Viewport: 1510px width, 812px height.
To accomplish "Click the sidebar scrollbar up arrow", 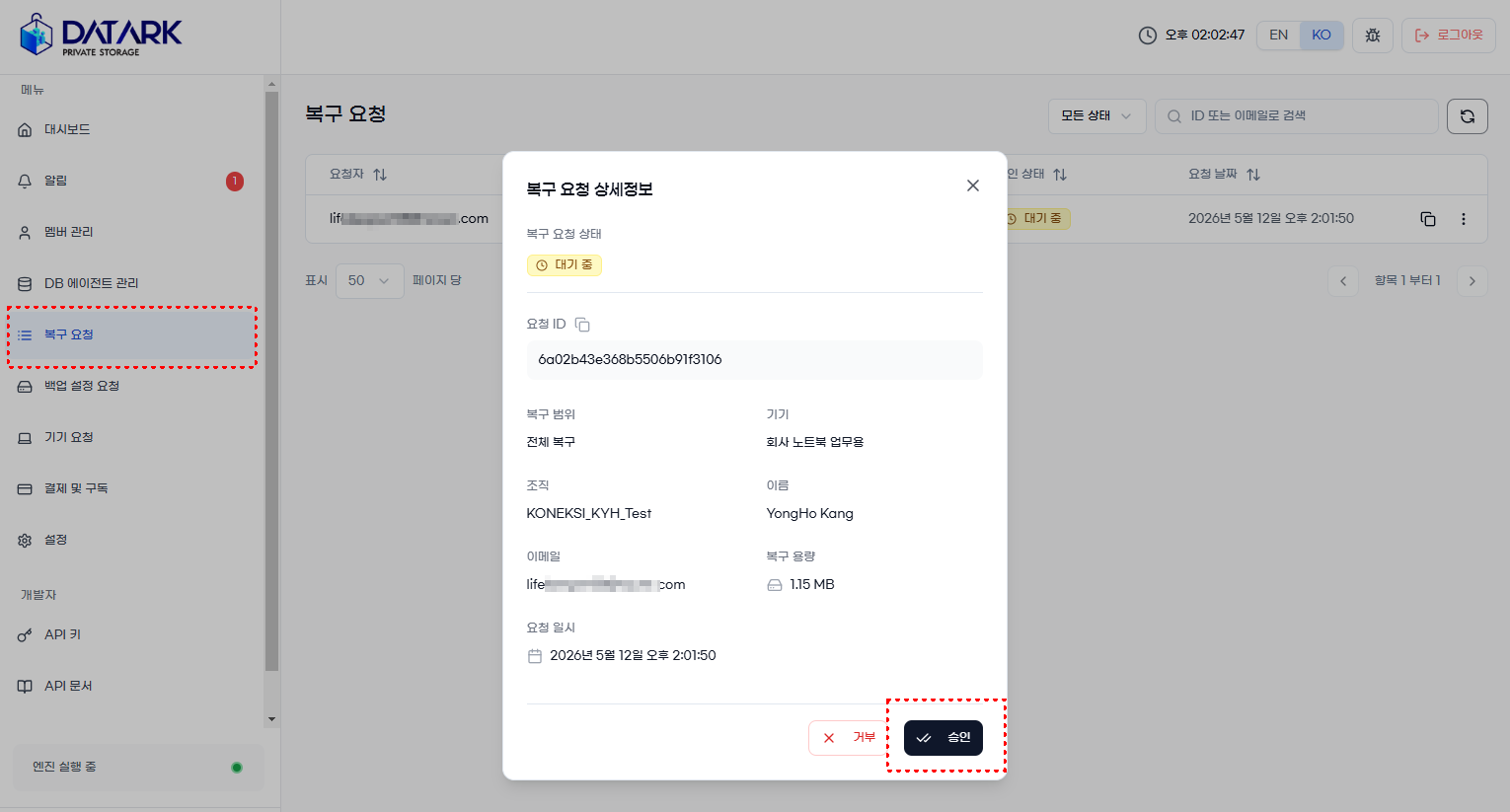I will pyautogui.click(x=272, y=85).
